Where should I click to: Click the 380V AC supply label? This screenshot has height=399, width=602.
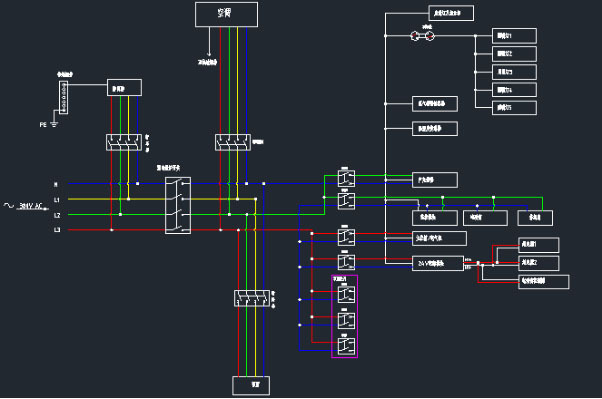[x=31, y=206]
